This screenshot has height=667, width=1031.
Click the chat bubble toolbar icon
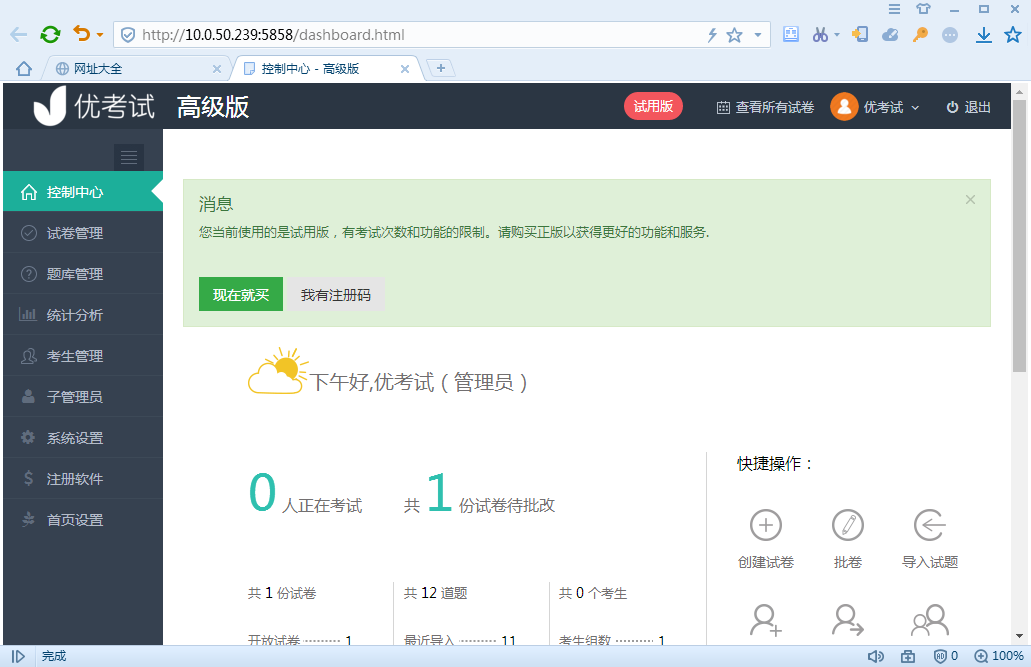[949, 35]
